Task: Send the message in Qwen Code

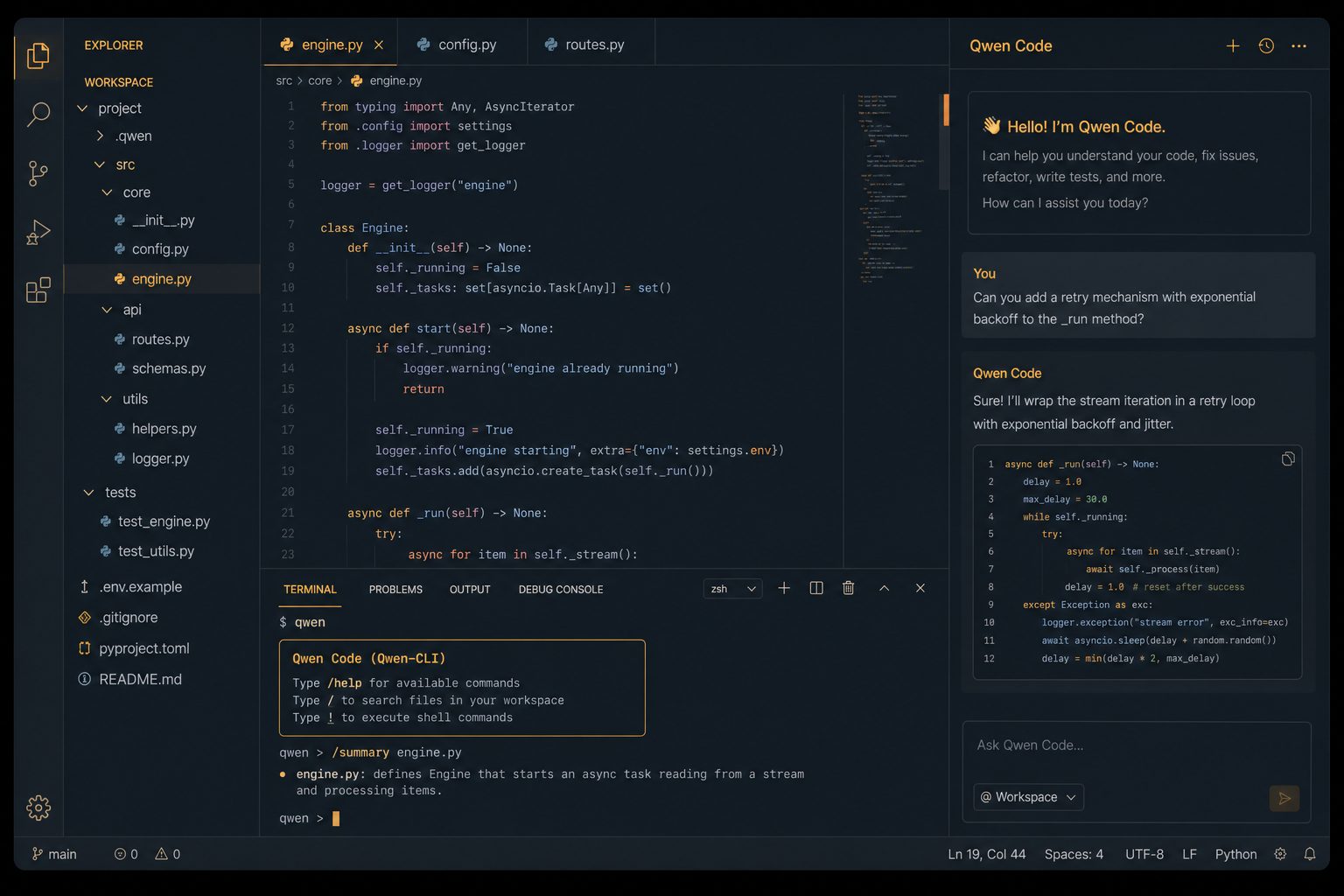Action: tap(1284, 798)
